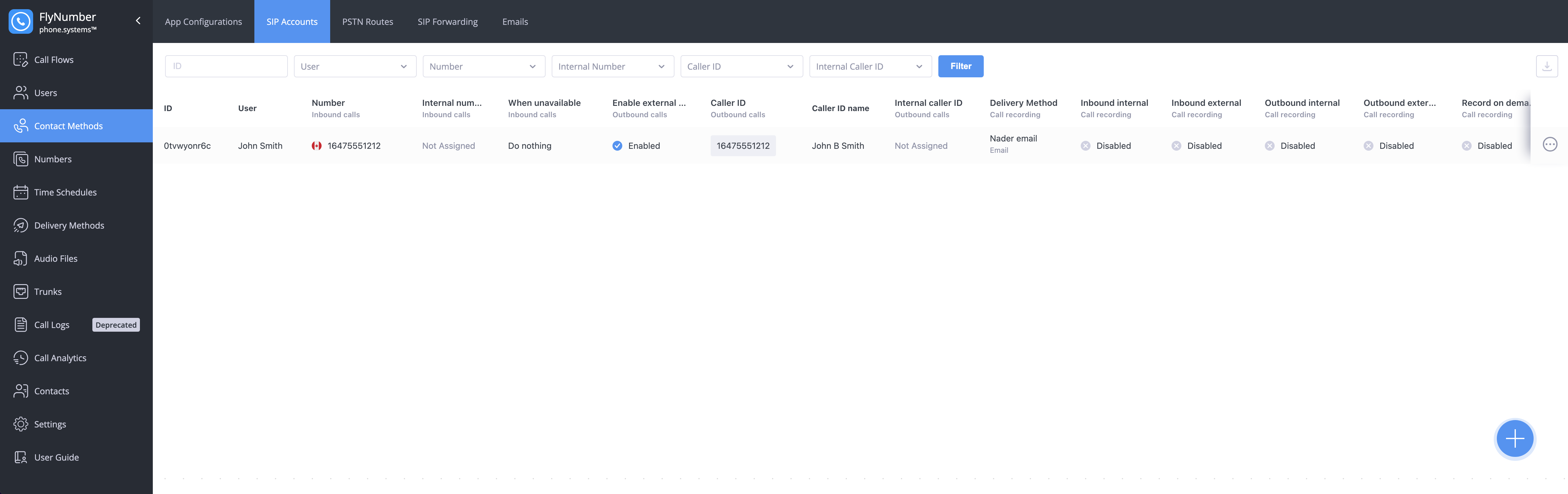1568x494 pixels.
Task: Expand the Caller ID filter dropdown
Action: 741,66
